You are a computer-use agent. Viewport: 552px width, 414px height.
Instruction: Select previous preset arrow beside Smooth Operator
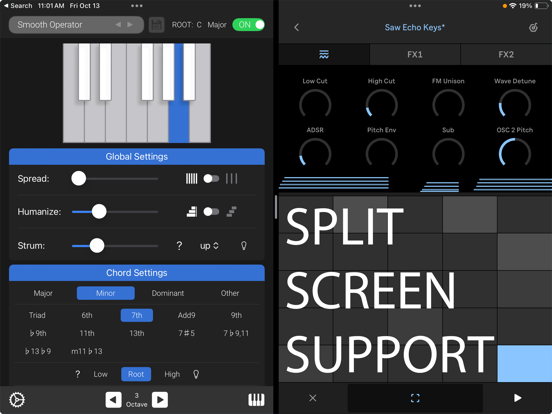pos(118,25)
